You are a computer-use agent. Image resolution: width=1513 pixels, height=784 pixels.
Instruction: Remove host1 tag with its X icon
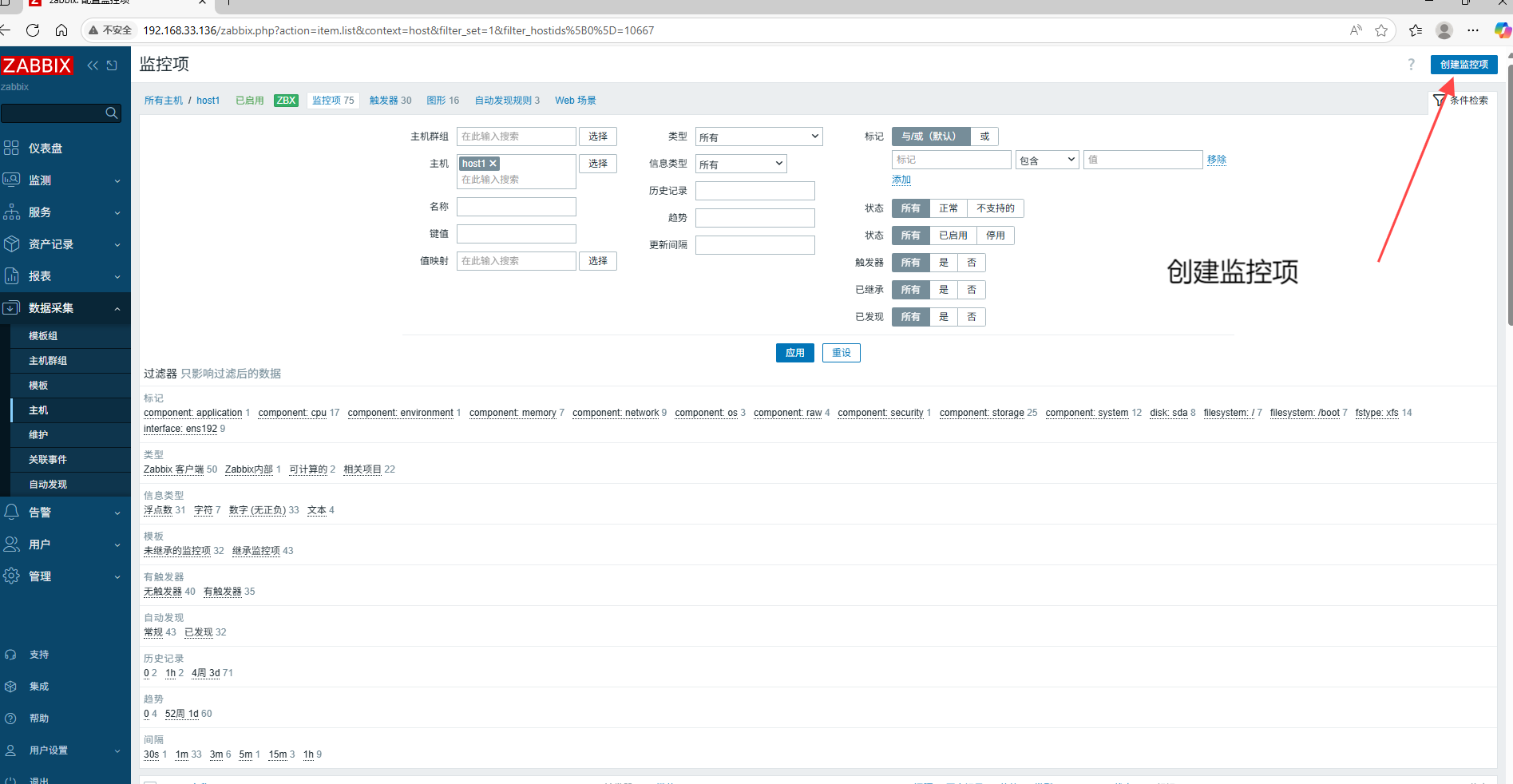point(493,164)
